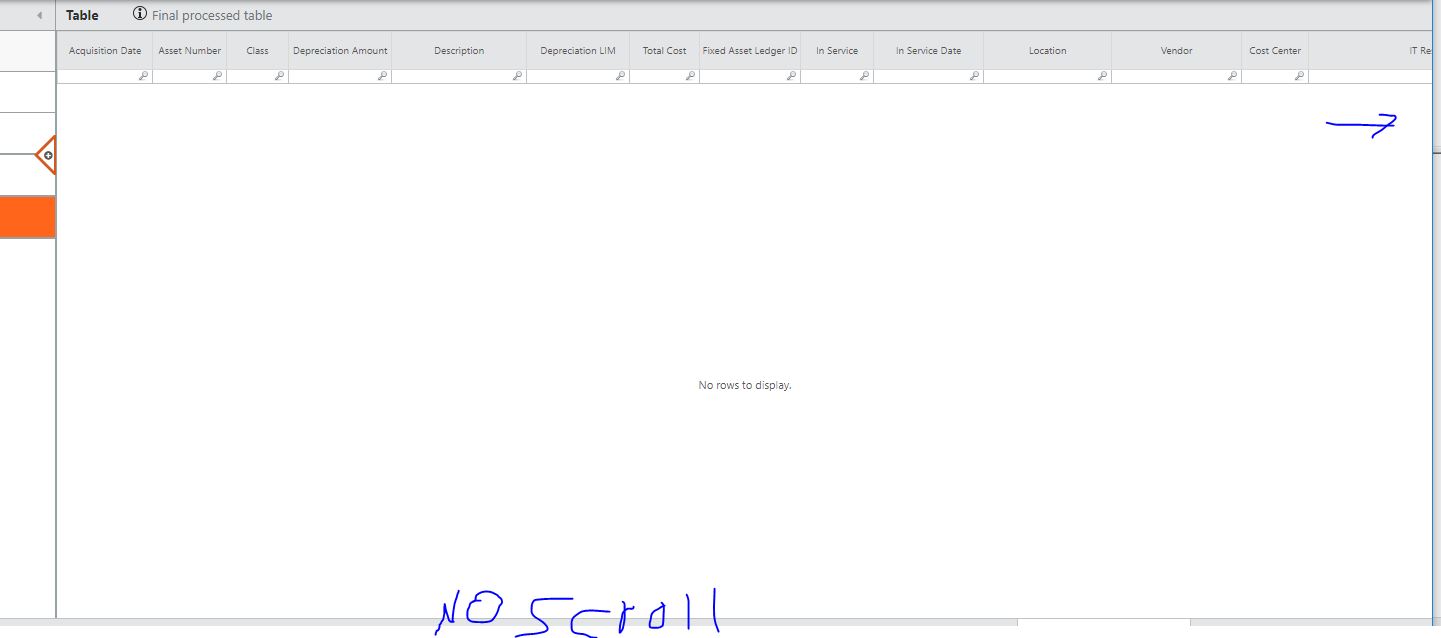Open filter magnifier under Location

(x=1102, y=76)
